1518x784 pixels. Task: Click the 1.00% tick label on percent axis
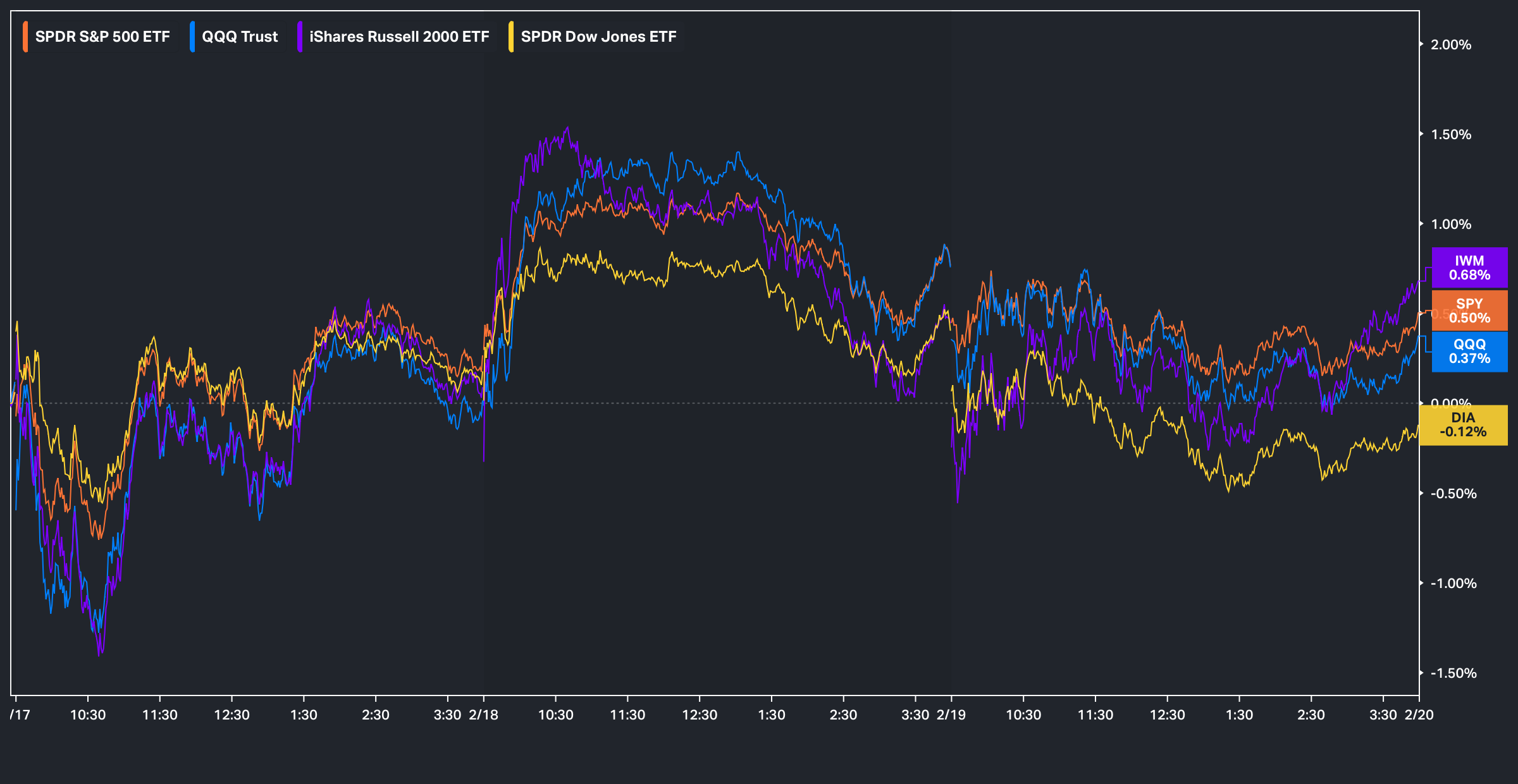coord(1451,224)
